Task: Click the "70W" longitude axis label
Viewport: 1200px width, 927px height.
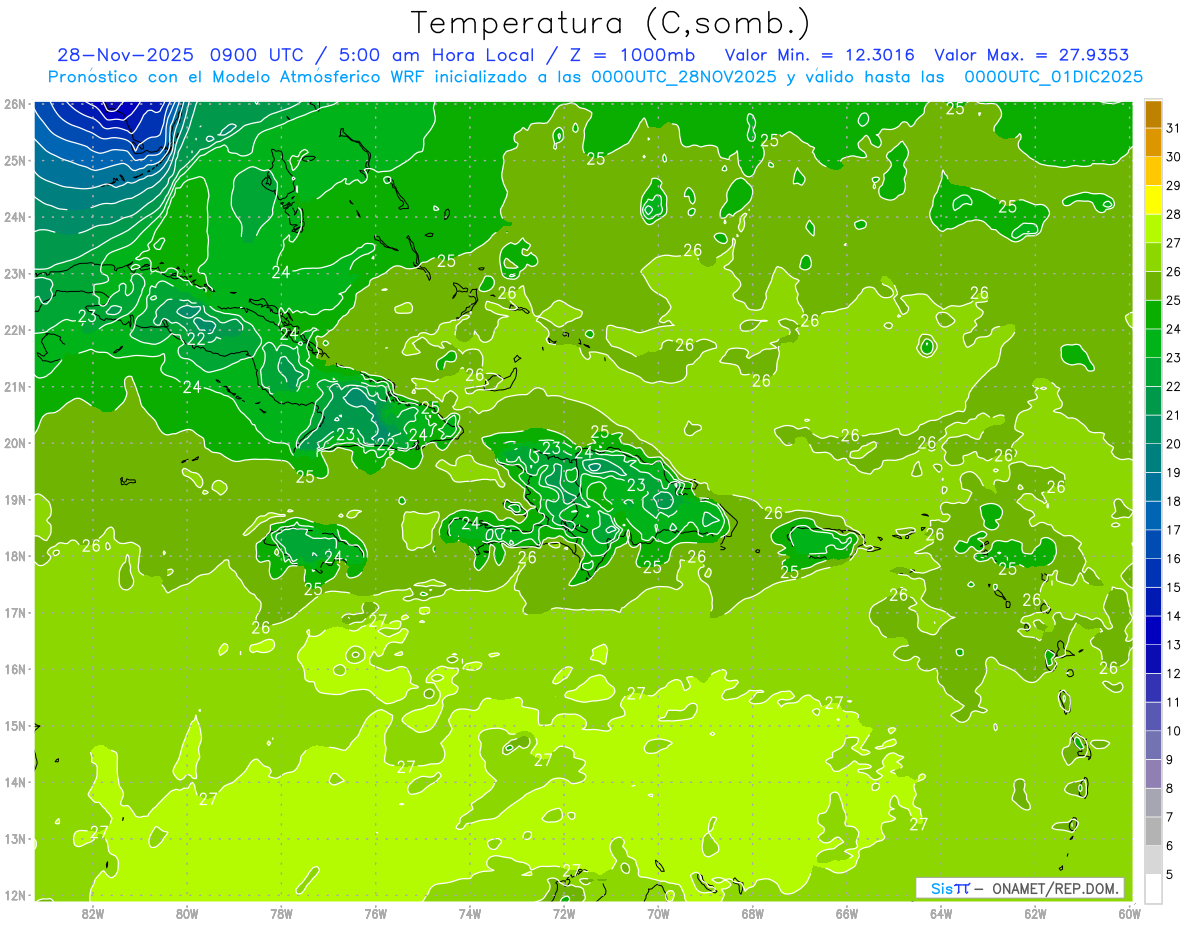Action: [658, 913]
